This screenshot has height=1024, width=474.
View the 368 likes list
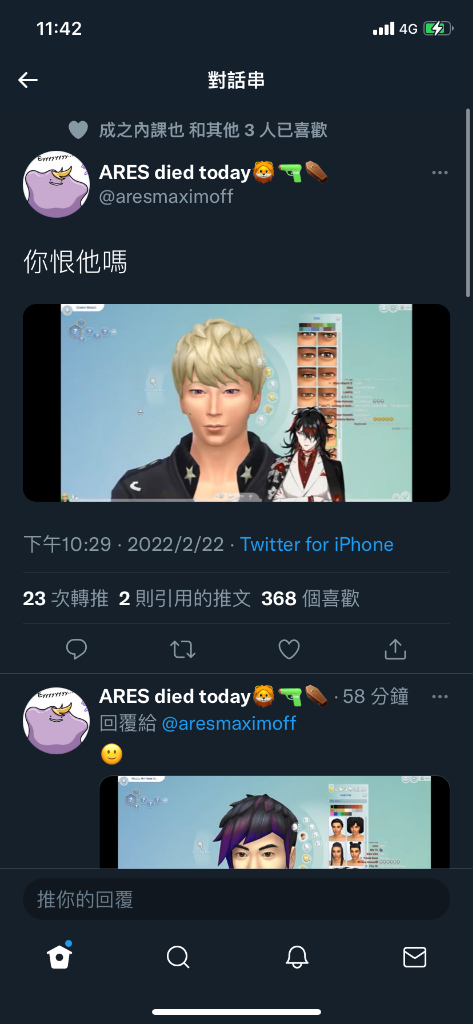[310, 598]
